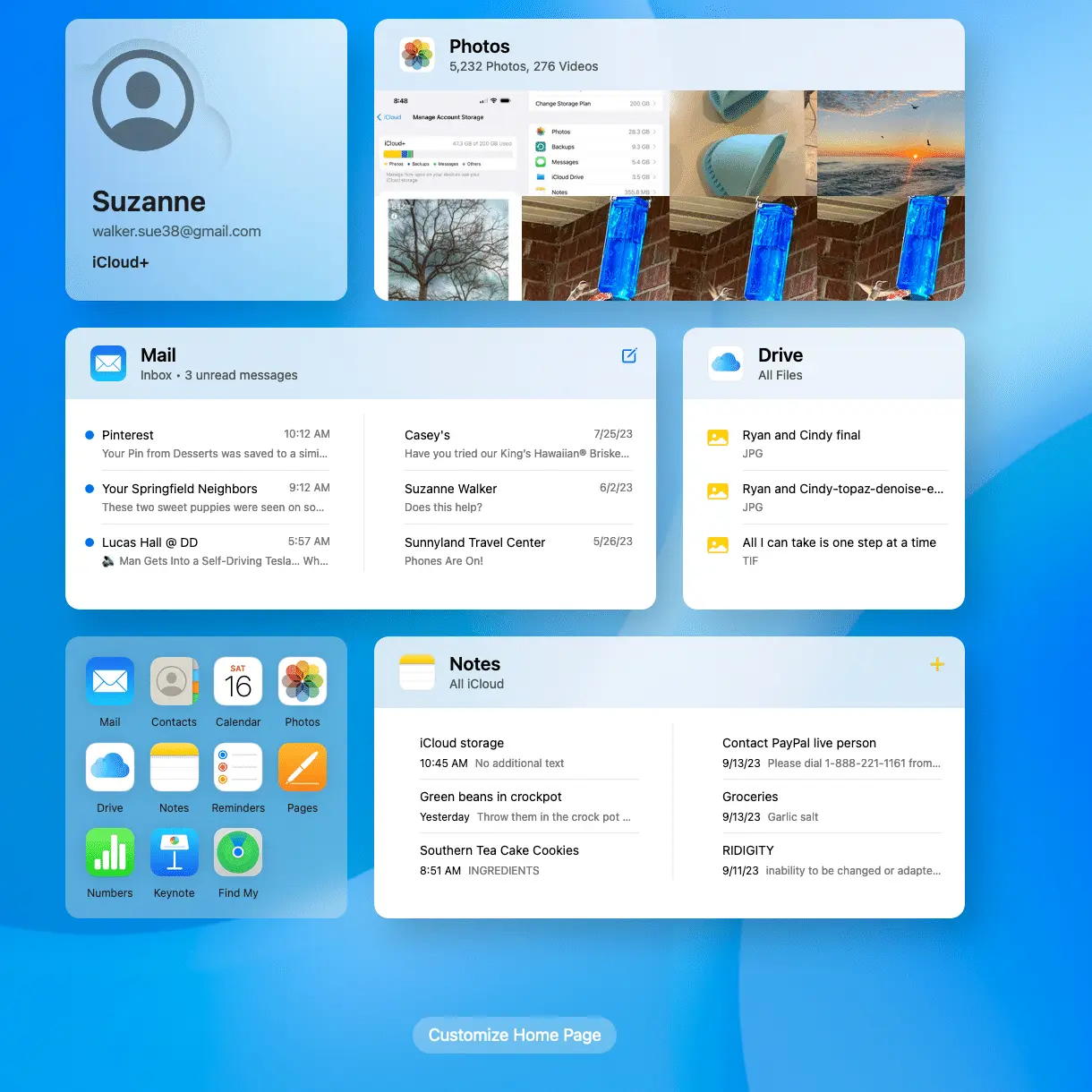Open the Contacts app icon
The height and width of the screenshot is (1092, 1092).
point(174,682)
